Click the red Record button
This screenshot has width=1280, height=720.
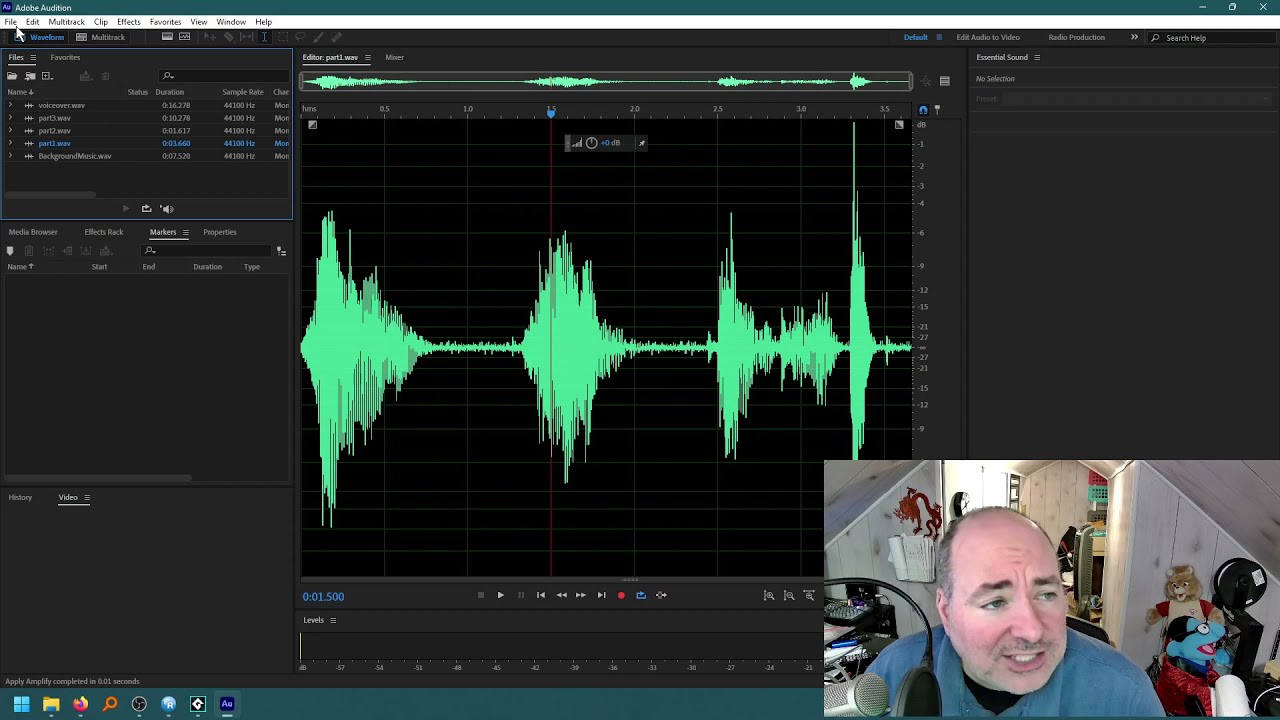click(x=621, y=595)
